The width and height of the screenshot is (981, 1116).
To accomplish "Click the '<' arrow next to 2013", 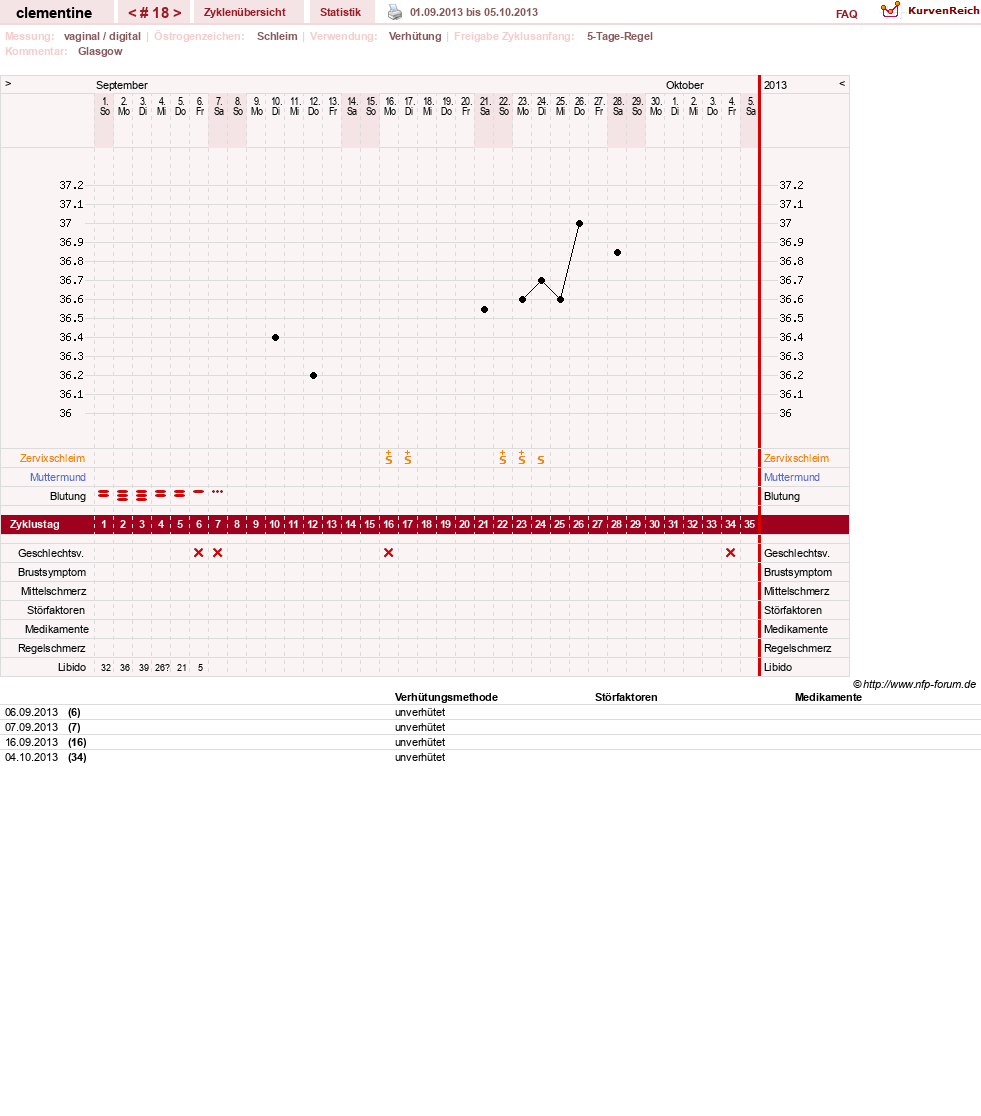I will click(x=842, y=84).
